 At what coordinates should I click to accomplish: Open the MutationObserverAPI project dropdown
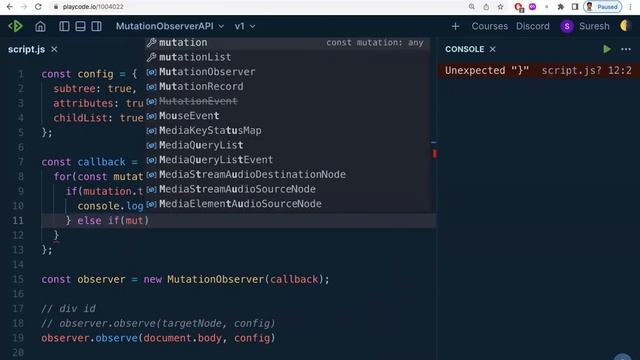click(170, 26)
